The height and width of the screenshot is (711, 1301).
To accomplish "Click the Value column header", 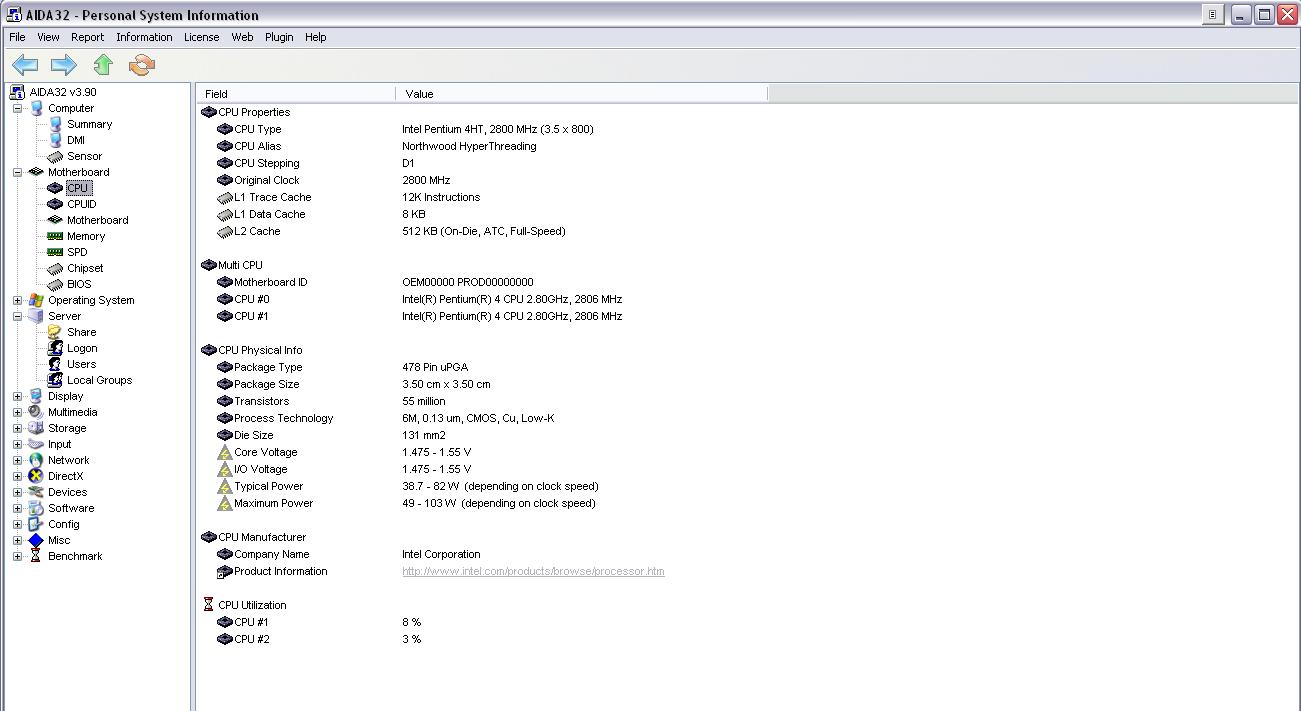I will (582, 93).
